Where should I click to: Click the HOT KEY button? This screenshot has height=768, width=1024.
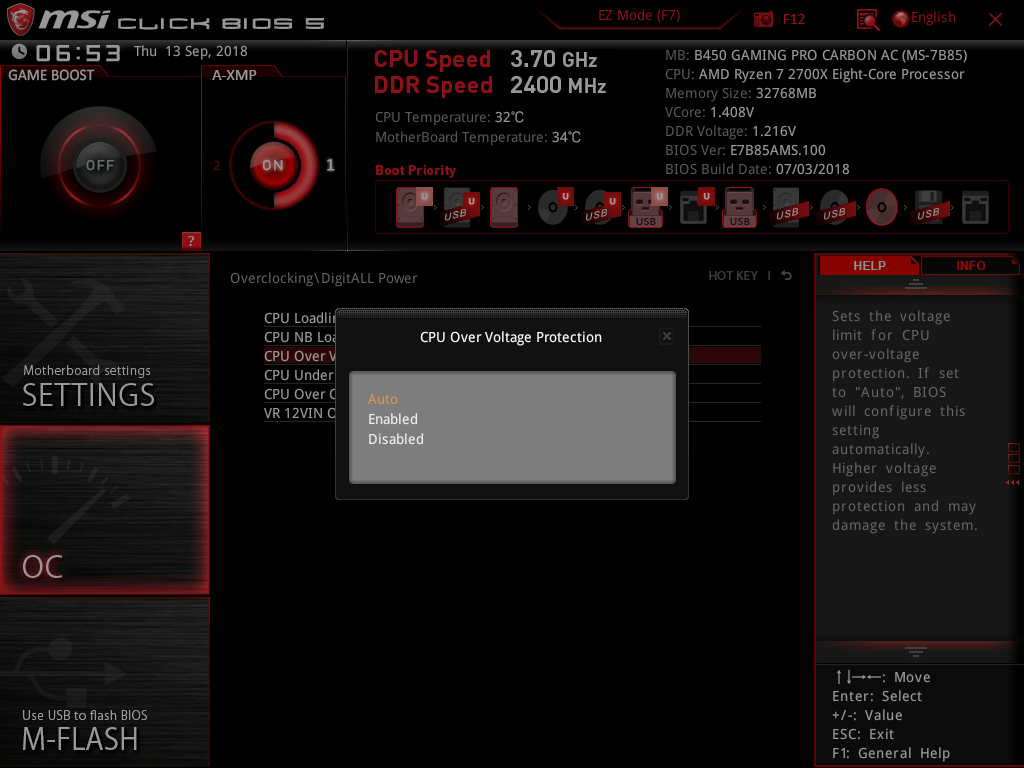[733, 276]
